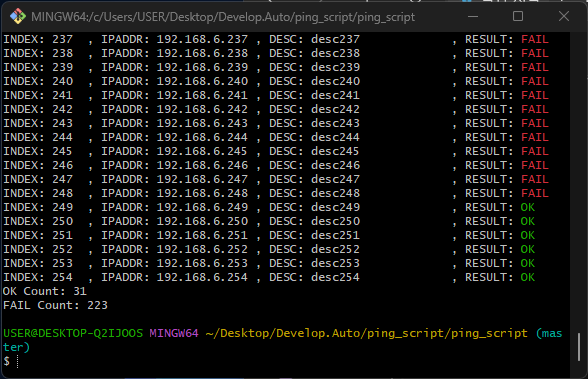Click the $ command prompt line
The image size is (588, 379).
[x=10, y=361]
